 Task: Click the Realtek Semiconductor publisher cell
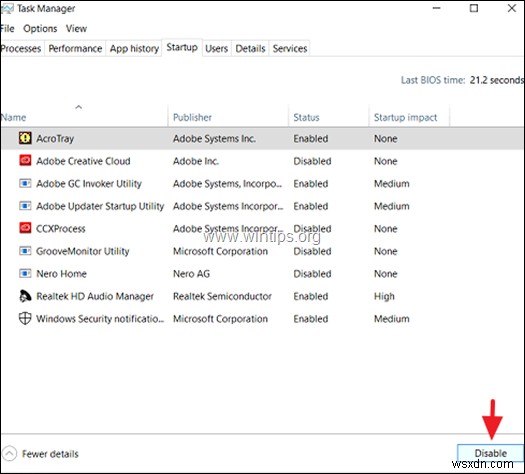click(x=222, y=296)
